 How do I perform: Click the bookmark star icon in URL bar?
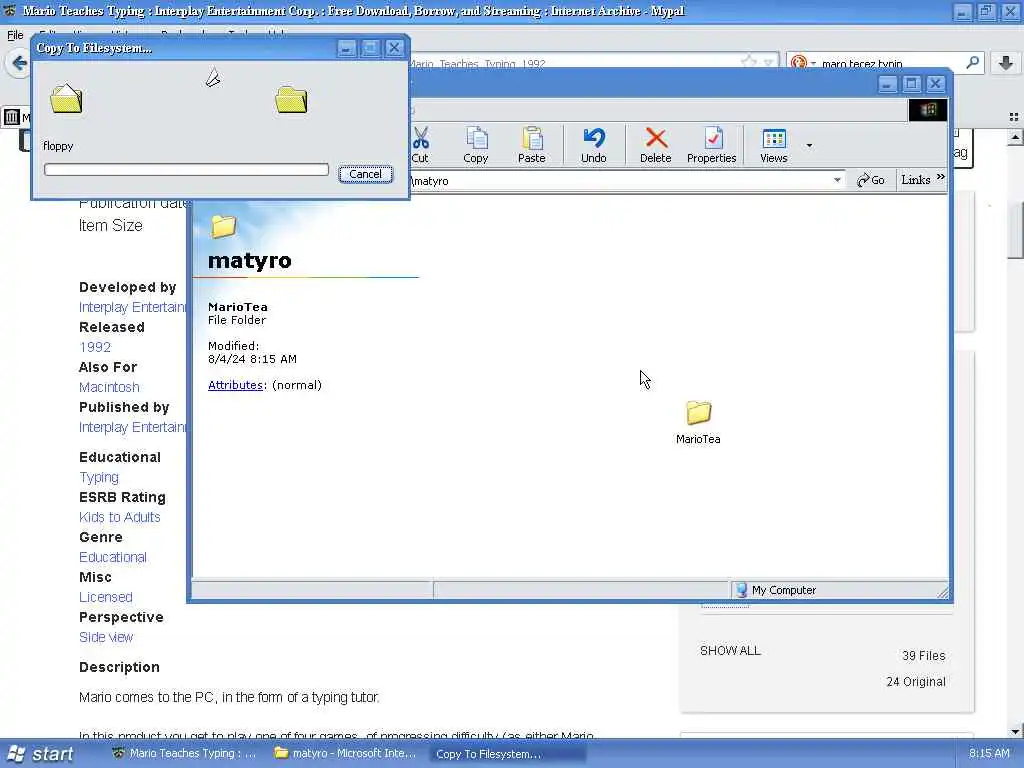(x=748, y=61)
